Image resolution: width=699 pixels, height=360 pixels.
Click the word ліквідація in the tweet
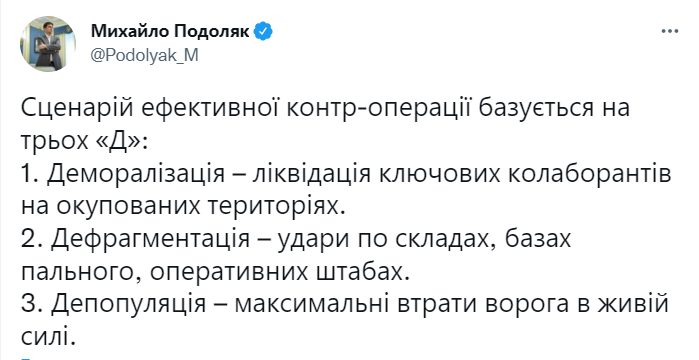point(311,174)
